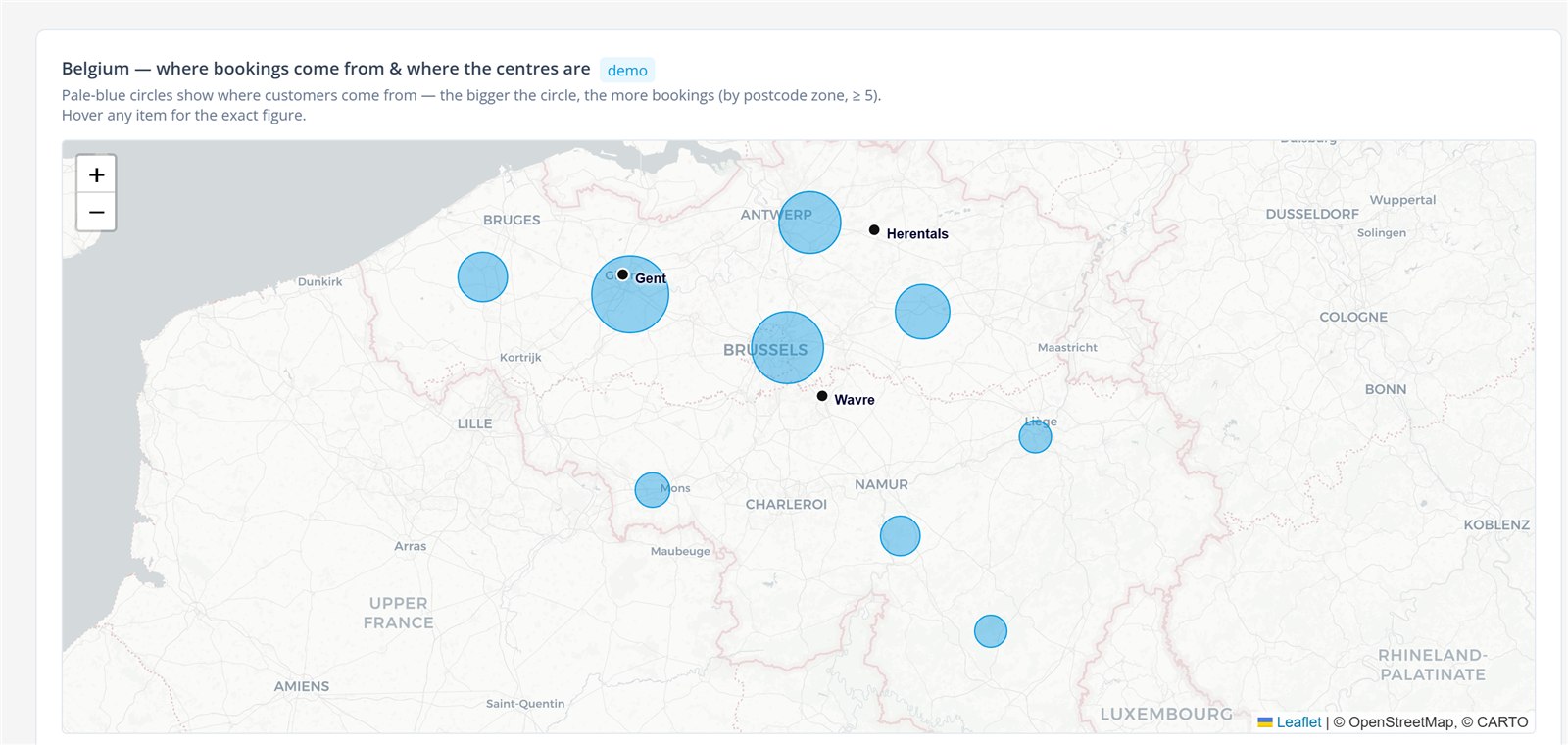Image resolution: width=1568 pixels, height=745 pixels.
Task: Select the booking circle south of Namur
Action: (900, 536)
